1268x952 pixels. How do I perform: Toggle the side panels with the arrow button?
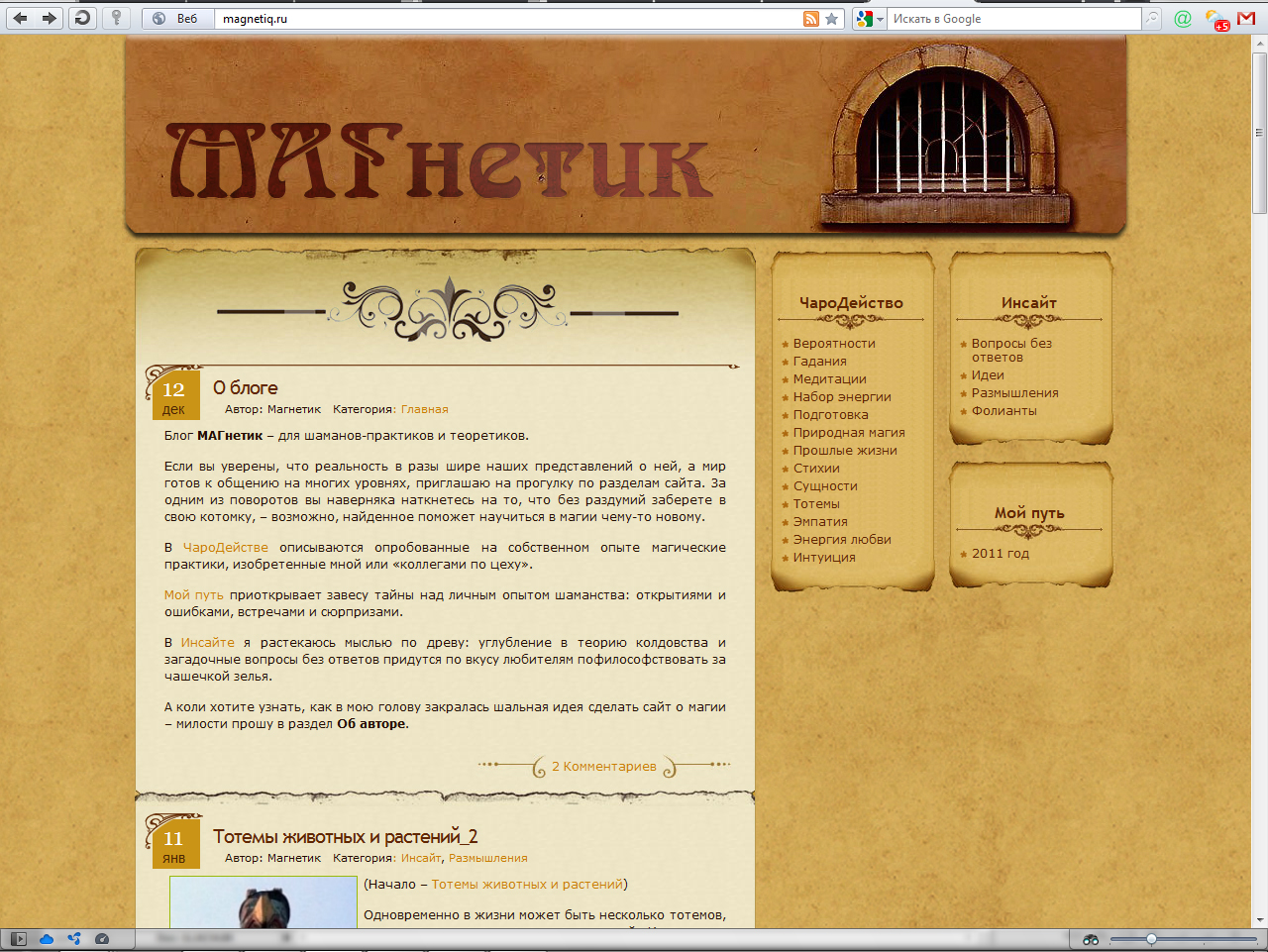pyautogui.click(x=17, y=936)
